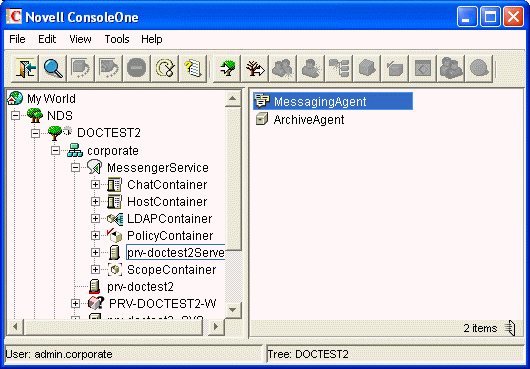Image resolution: width=530 pixels, height=369 pixels.
Task: Click the MessengerService speech bubble icon
Action: click(95, 167)
